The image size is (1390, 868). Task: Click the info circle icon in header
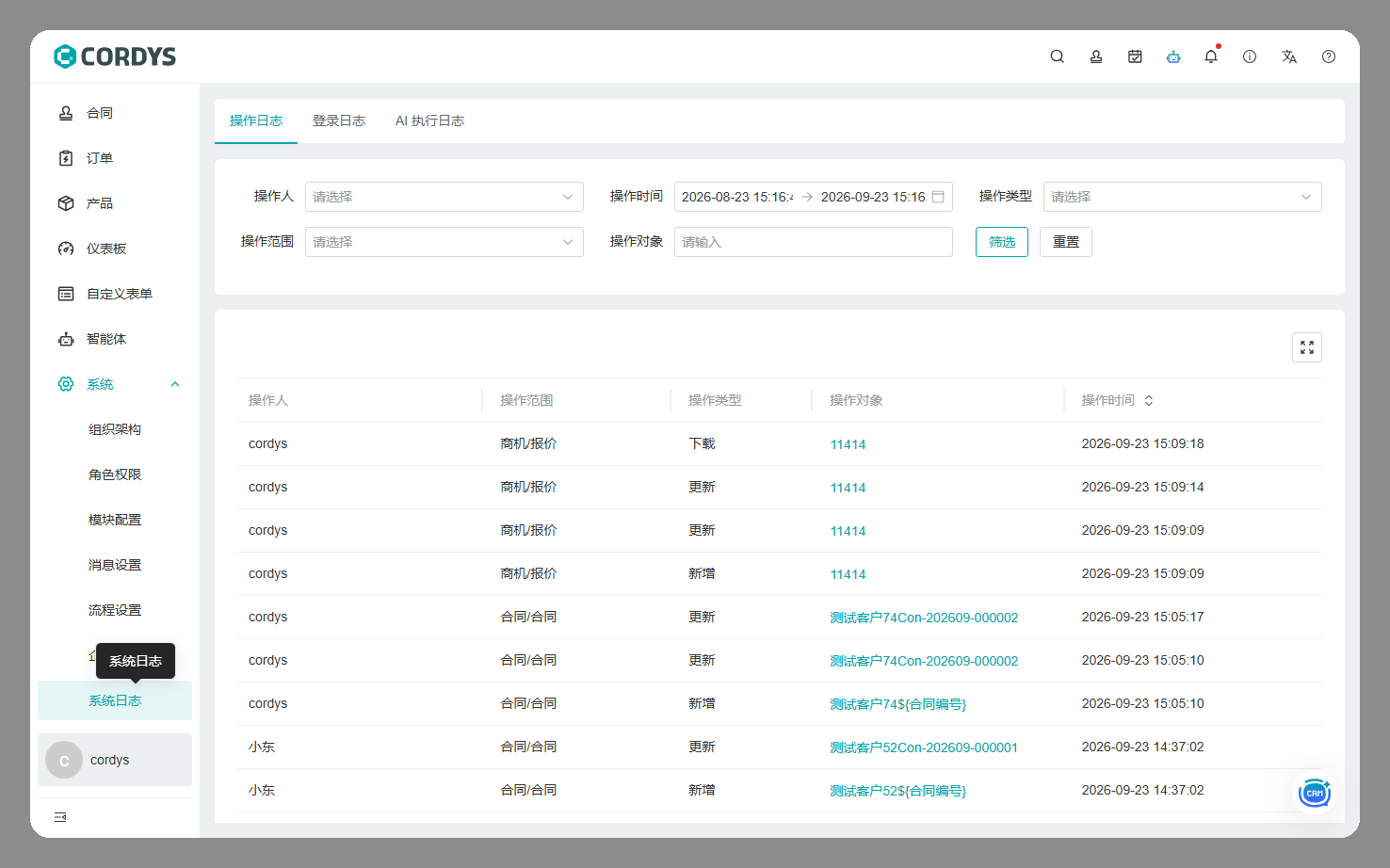(1250, 56)
